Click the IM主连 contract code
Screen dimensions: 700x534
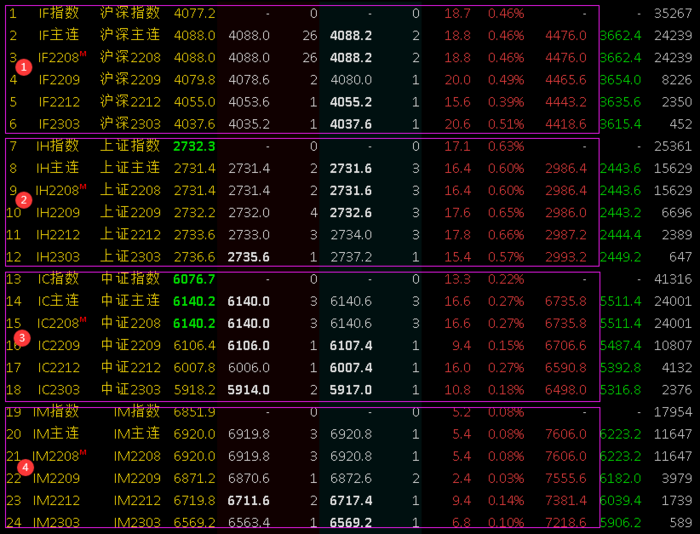[56, 434]
